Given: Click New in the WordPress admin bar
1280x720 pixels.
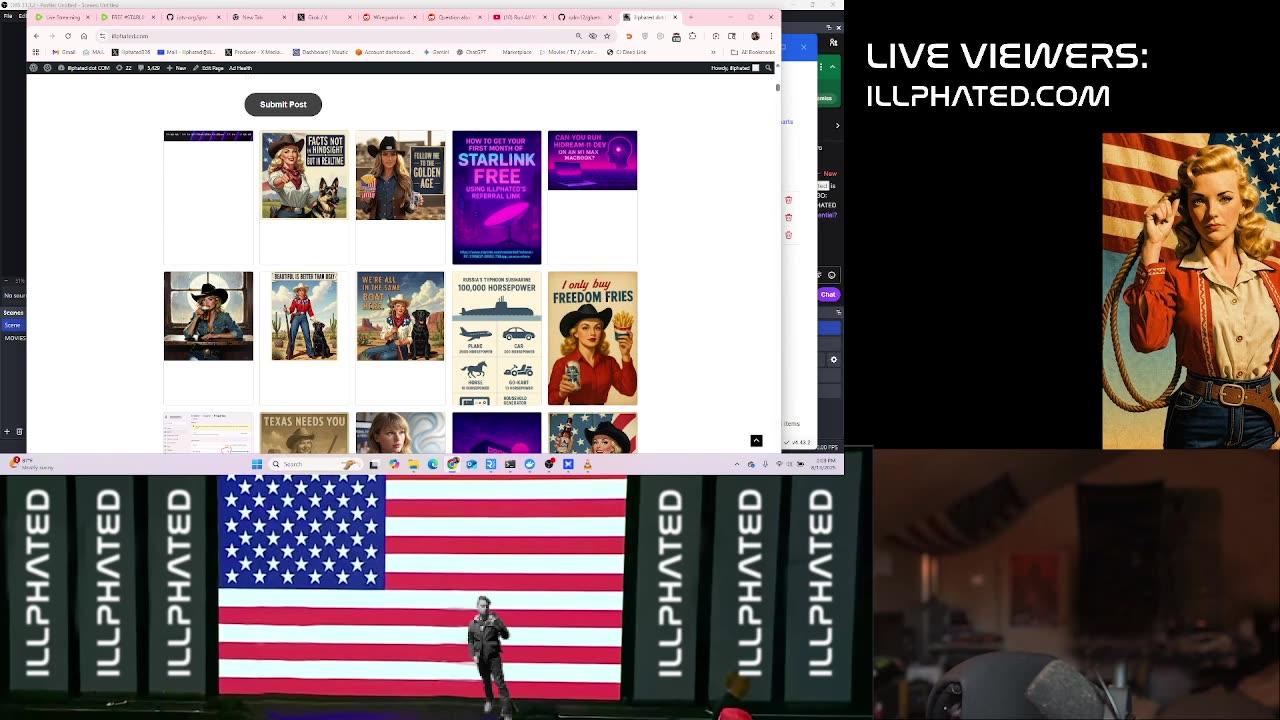Looking at the screenshot, I should click(177, 68).
